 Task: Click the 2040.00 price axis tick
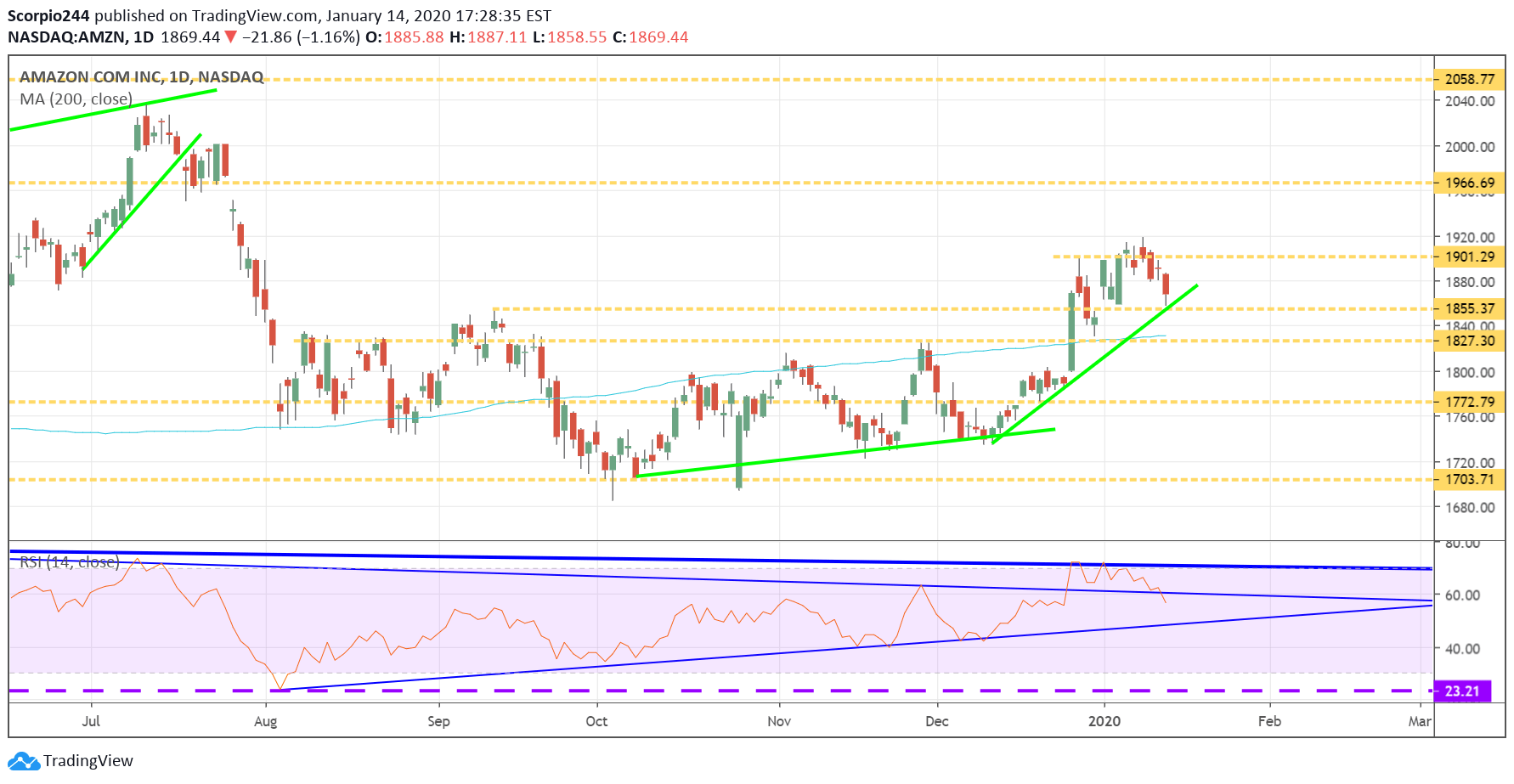(1470, 101)
